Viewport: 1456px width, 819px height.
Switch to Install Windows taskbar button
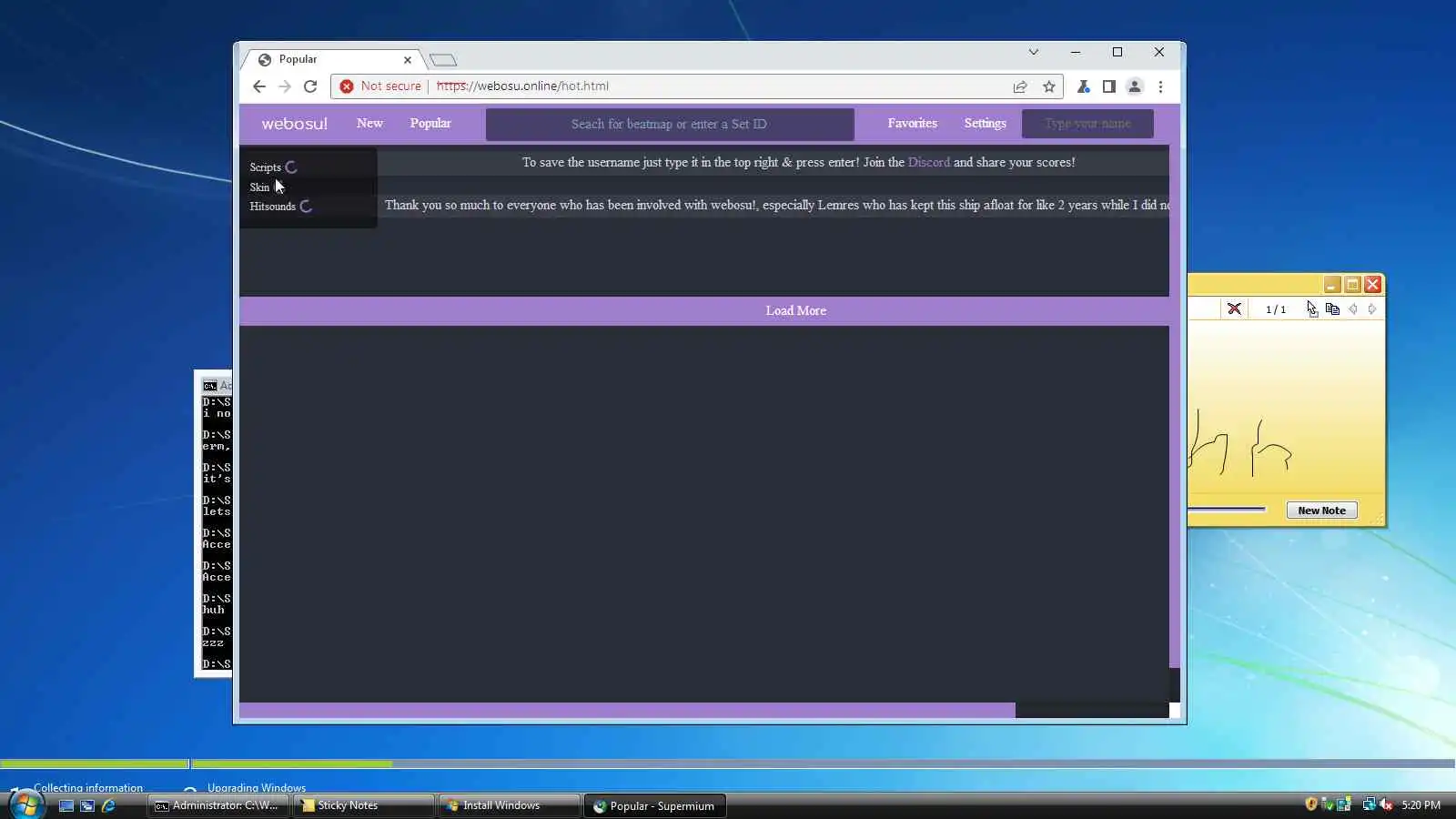pyautogui.click(x=508, y=806)
